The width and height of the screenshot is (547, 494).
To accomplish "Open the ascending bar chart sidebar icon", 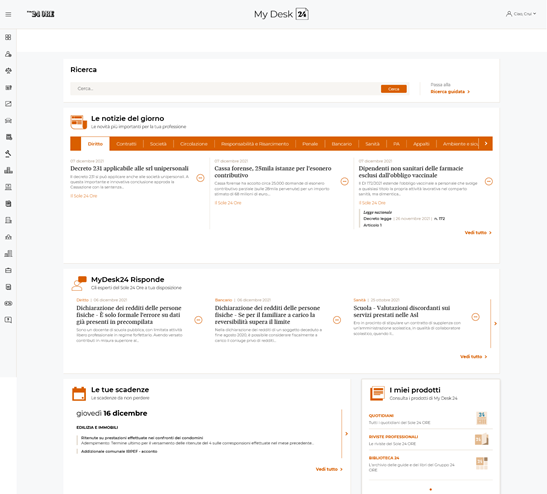I will coord(8,254).
